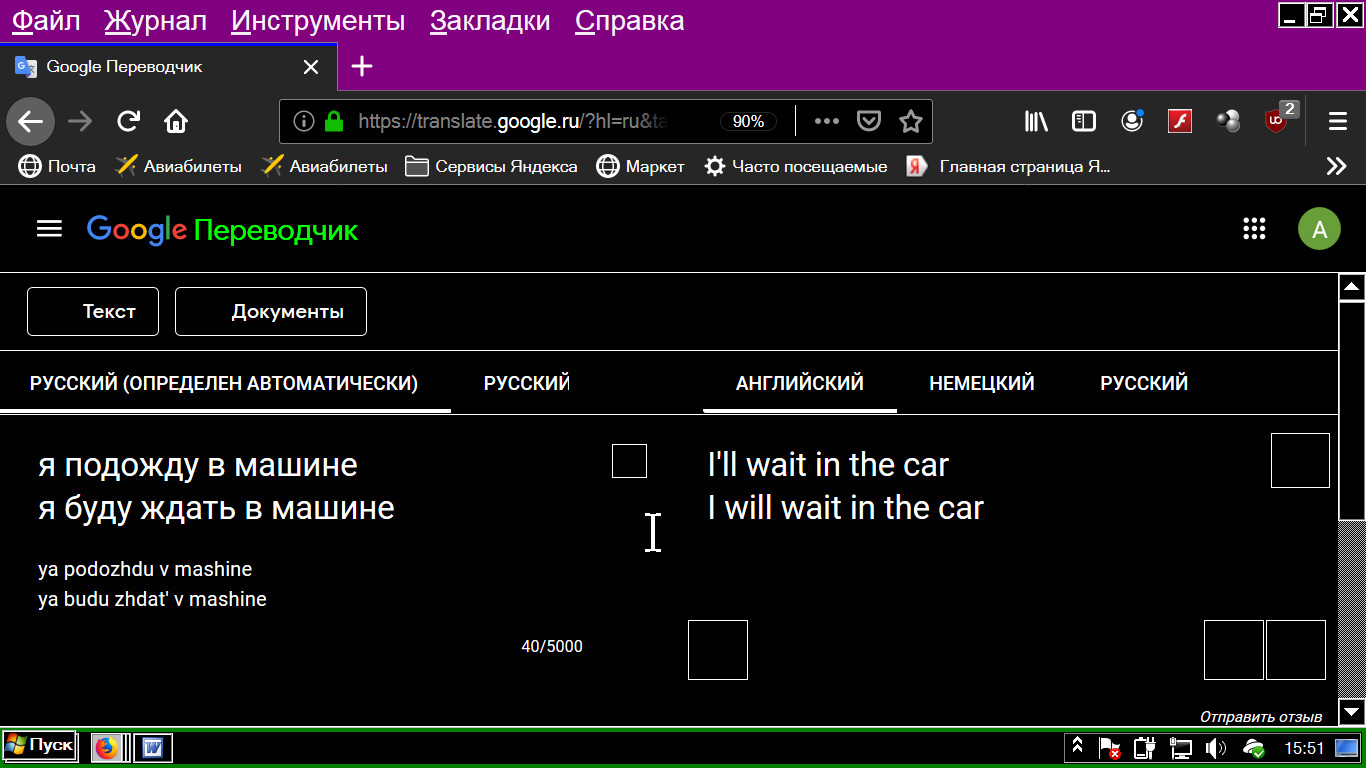1366x768 pixels.
Task: Open the volume speaker tray icon
Action: point(1216,747)
